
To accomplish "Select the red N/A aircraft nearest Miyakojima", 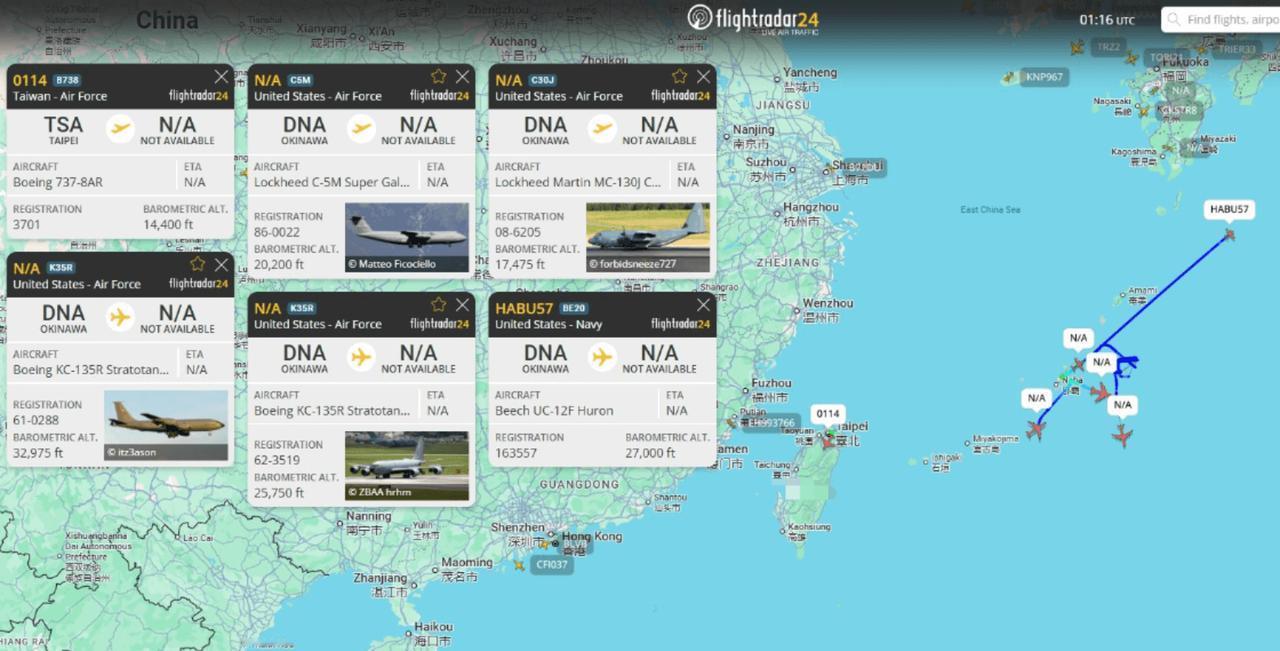I will (x=1035, y=430).
